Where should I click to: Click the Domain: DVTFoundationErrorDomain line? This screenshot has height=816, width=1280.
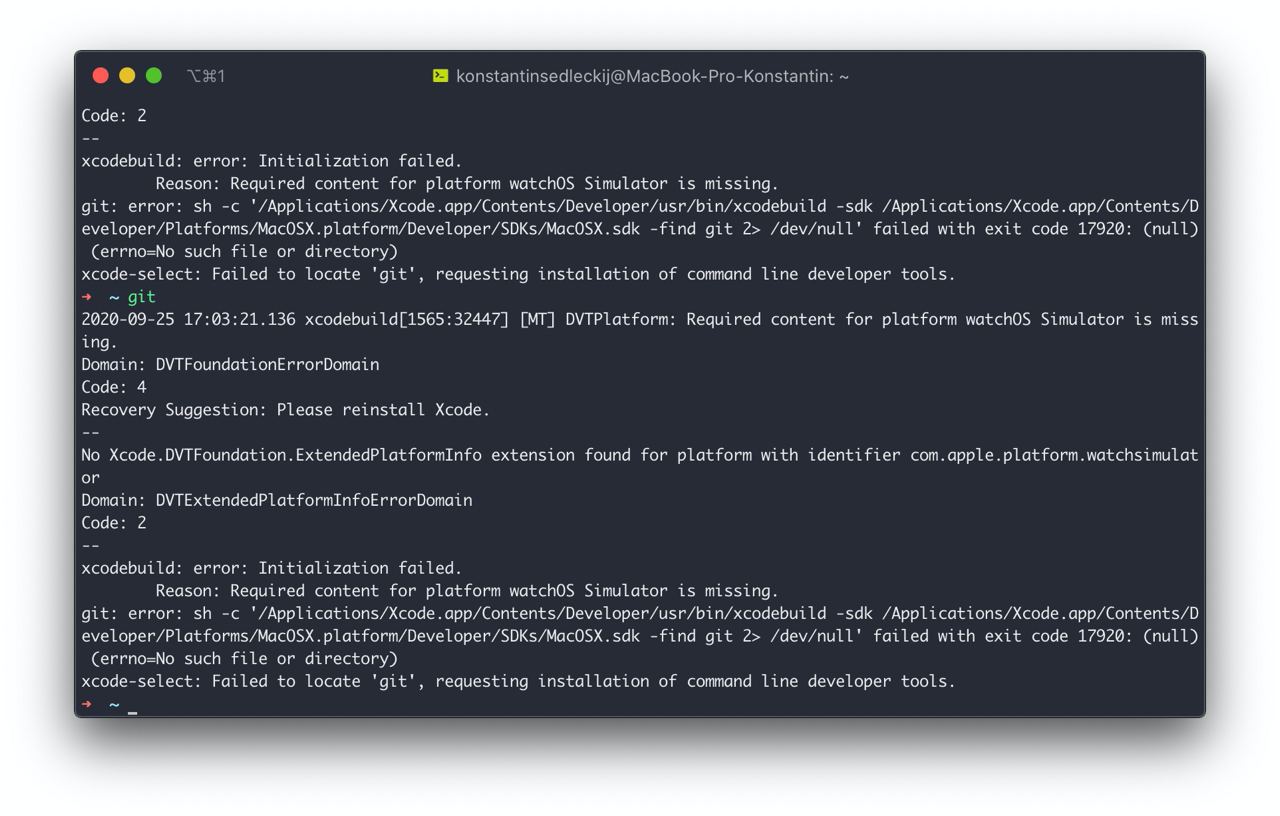point(230,365)
